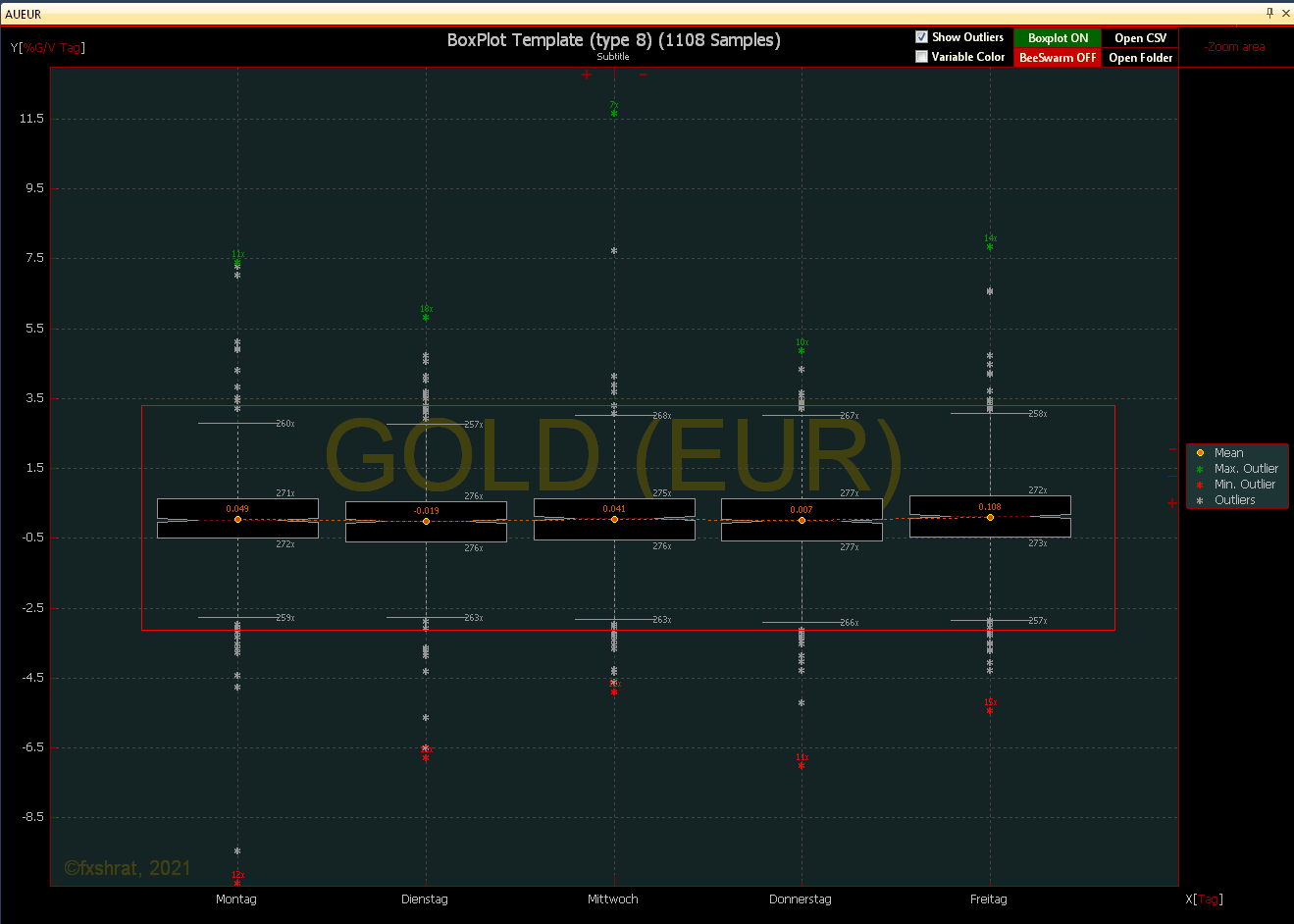Screen dimensions: 1294x924
Task: Uncheck the Show Outliers checkbox
Action: [x=921, y=37]
